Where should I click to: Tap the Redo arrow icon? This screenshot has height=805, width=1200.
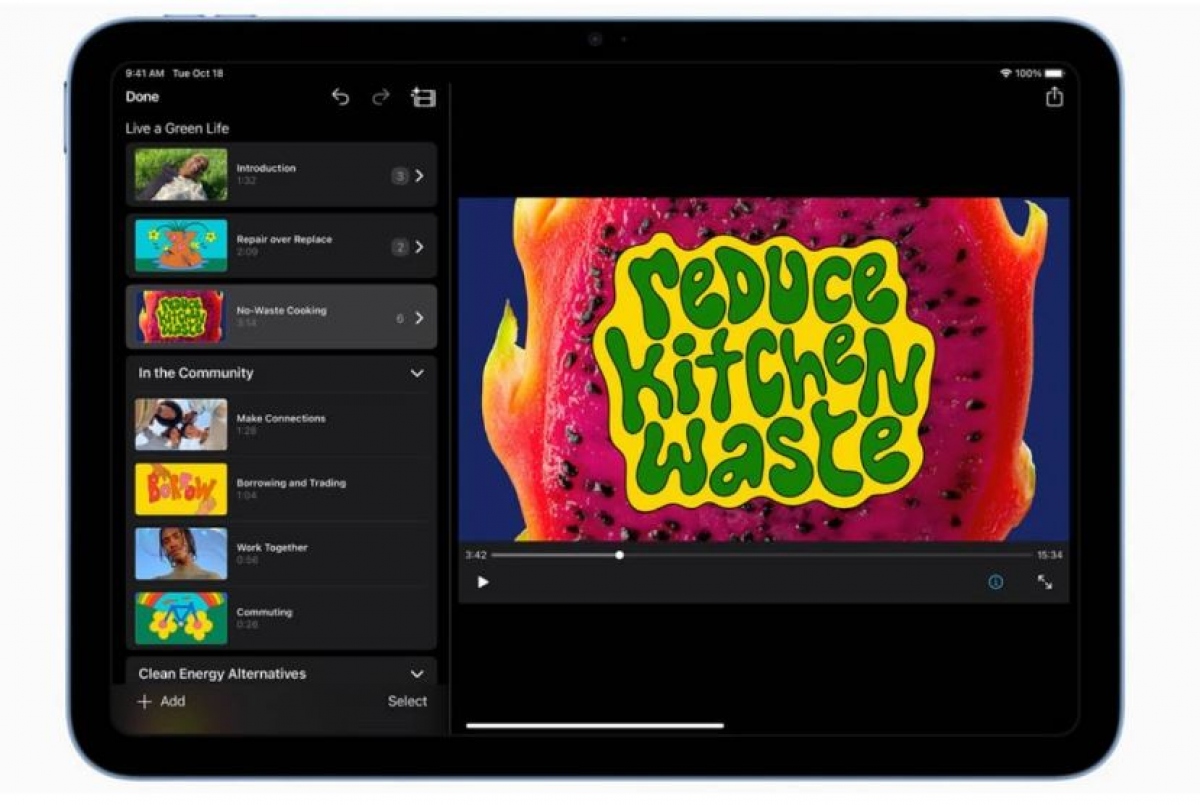pyautogui.click(x=381, y=97)
